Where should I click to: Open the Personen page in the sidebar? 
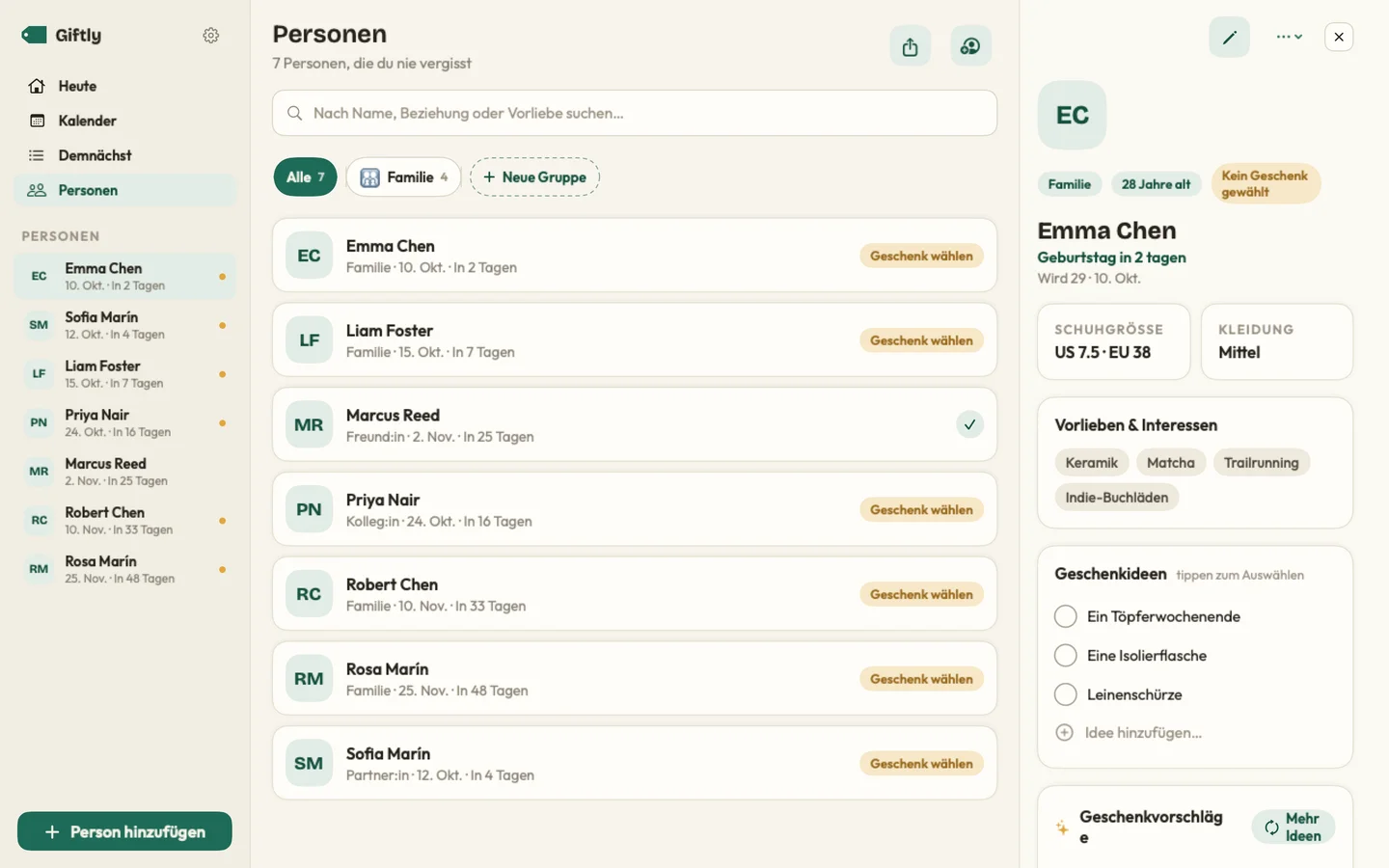[125, 190]
